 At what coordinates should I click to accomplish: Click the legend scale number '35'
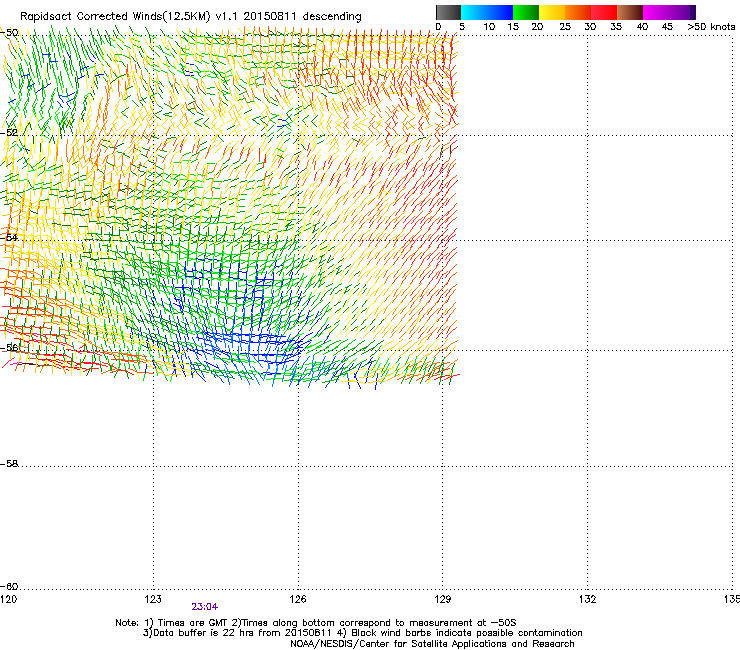click(x=616, y=27)
